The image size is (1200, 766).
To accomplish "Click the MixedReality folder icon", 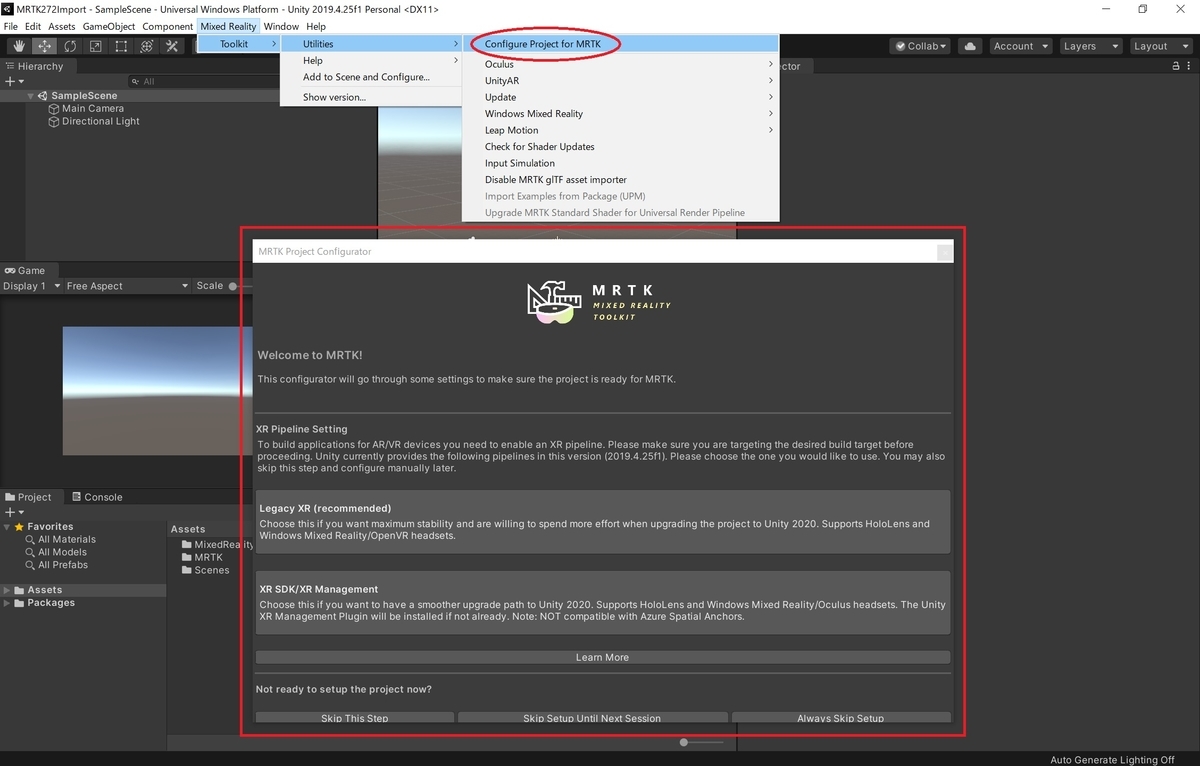I will pos(186,544).
